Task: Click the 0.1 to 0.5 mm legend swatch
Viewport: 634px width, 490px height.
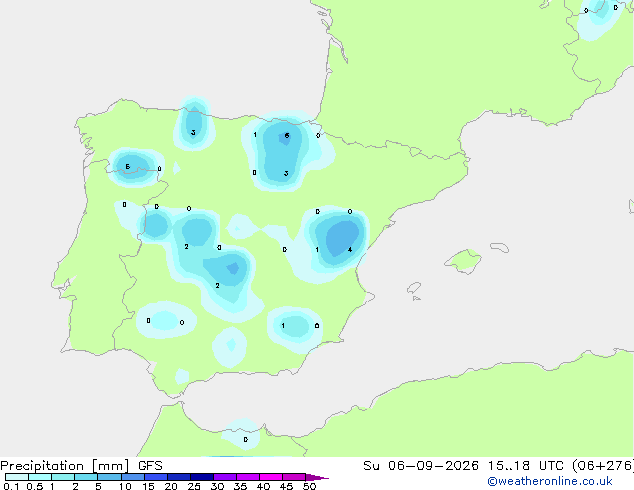Action: tap(17, 477)
